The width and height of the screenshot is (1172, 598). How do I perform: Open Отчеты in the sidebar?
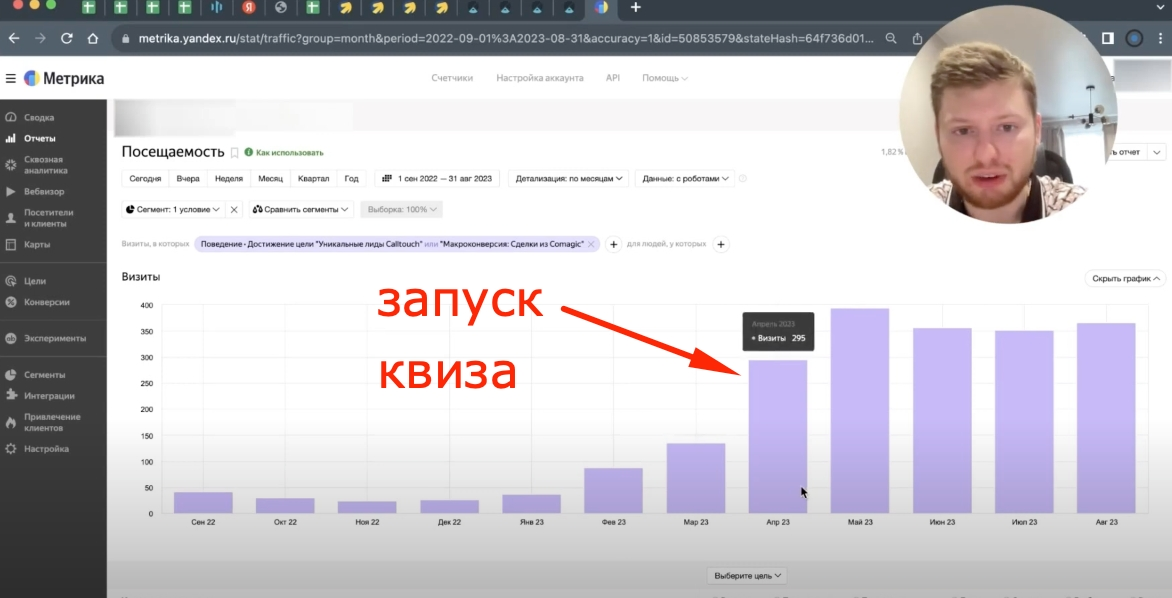coord(39,138)
